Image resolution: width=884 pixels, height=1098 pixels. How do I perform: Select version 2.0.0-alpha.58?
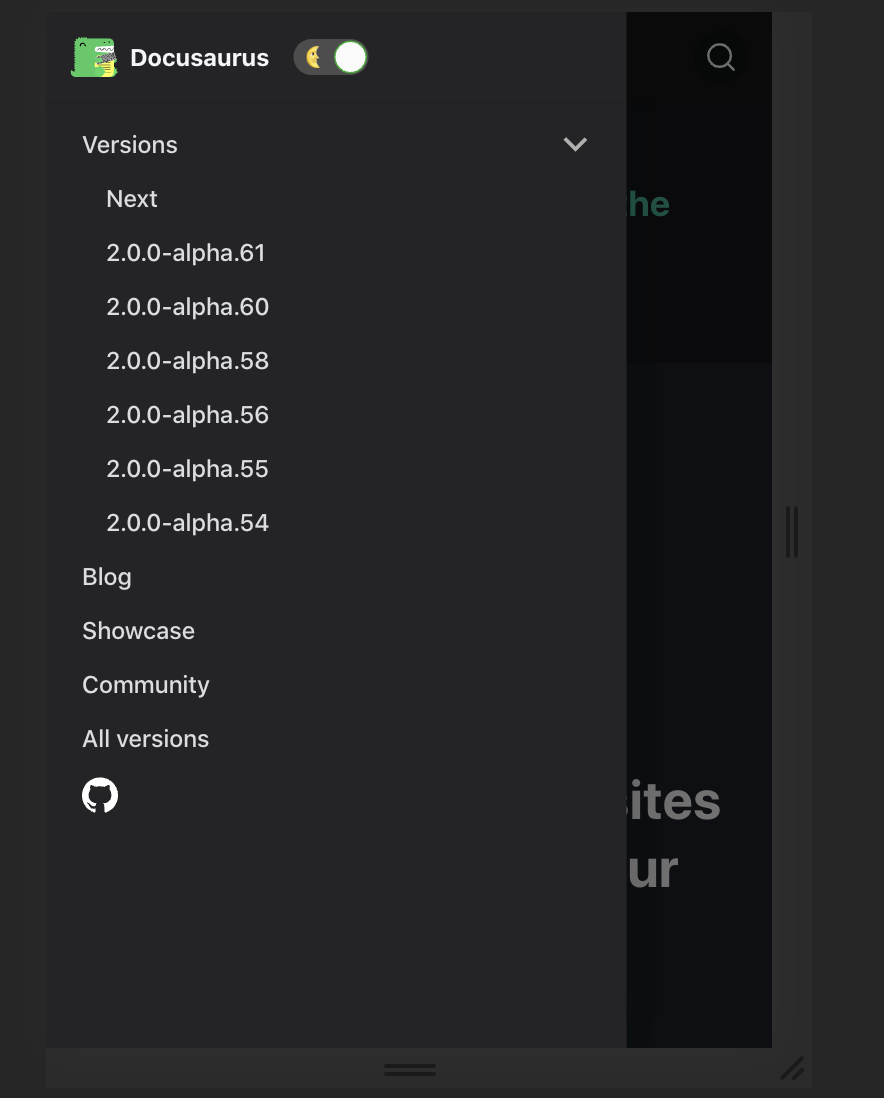[187, 360]
